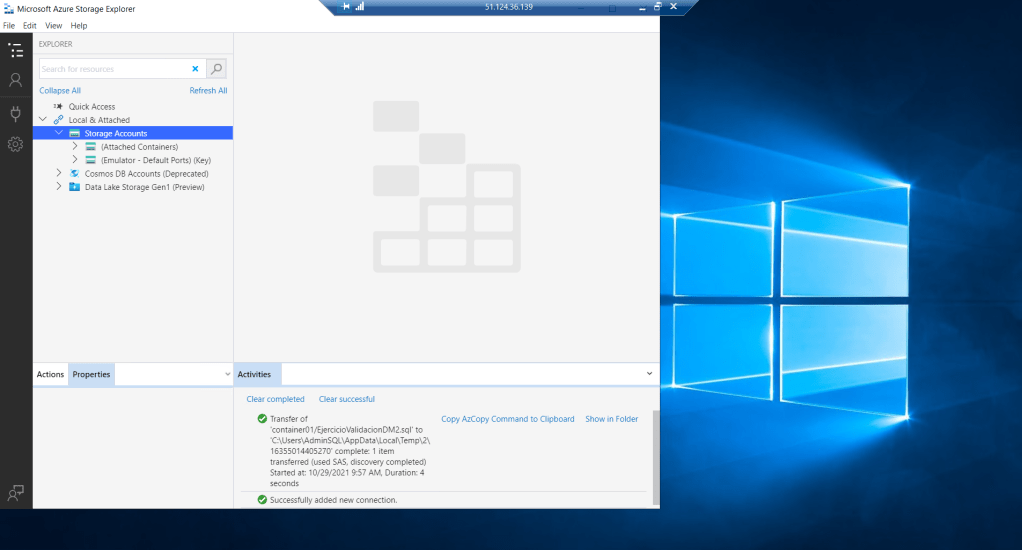Image resolution: width=1022 pixels, height=550 pixels.
Task: Click Copy AzCopy Command to Clipboard
Action: pos(507,419)
